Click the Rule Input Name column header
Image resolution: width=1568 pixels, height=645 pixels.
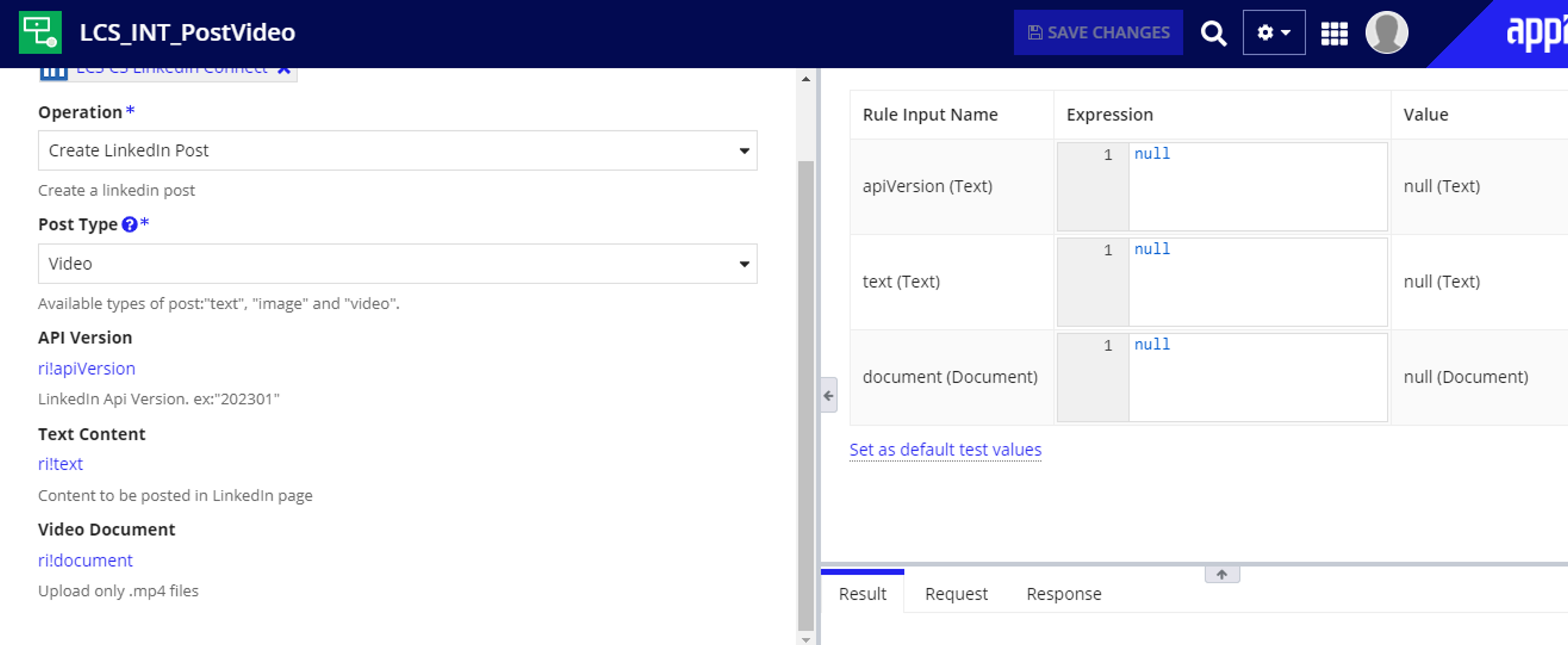pyautogui.click(x=930, y=114)
